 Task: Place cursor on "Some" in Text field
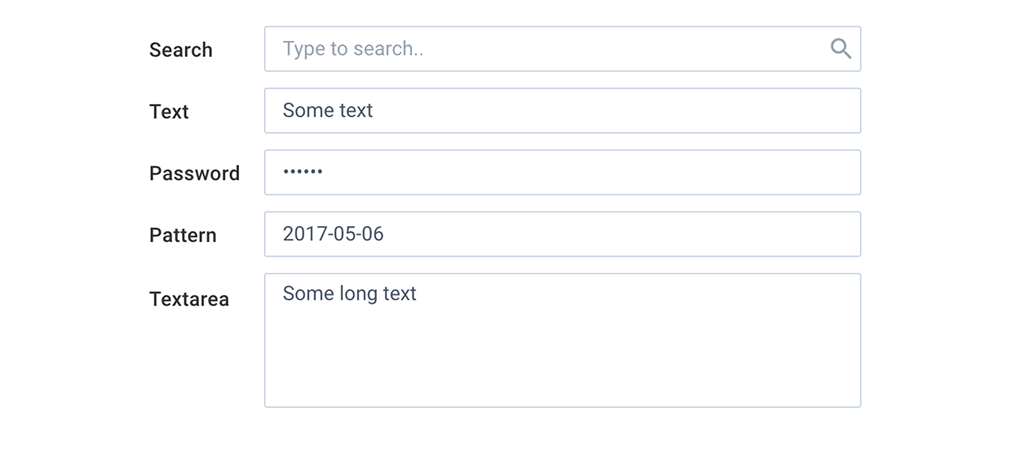coord(303,111)
